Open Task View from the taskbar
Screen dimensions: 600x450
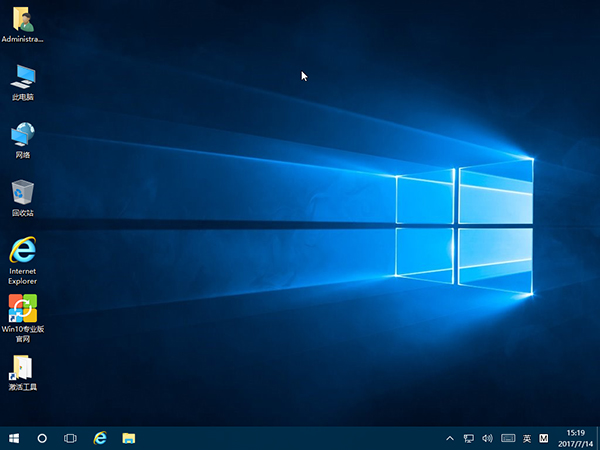[71, 438]
